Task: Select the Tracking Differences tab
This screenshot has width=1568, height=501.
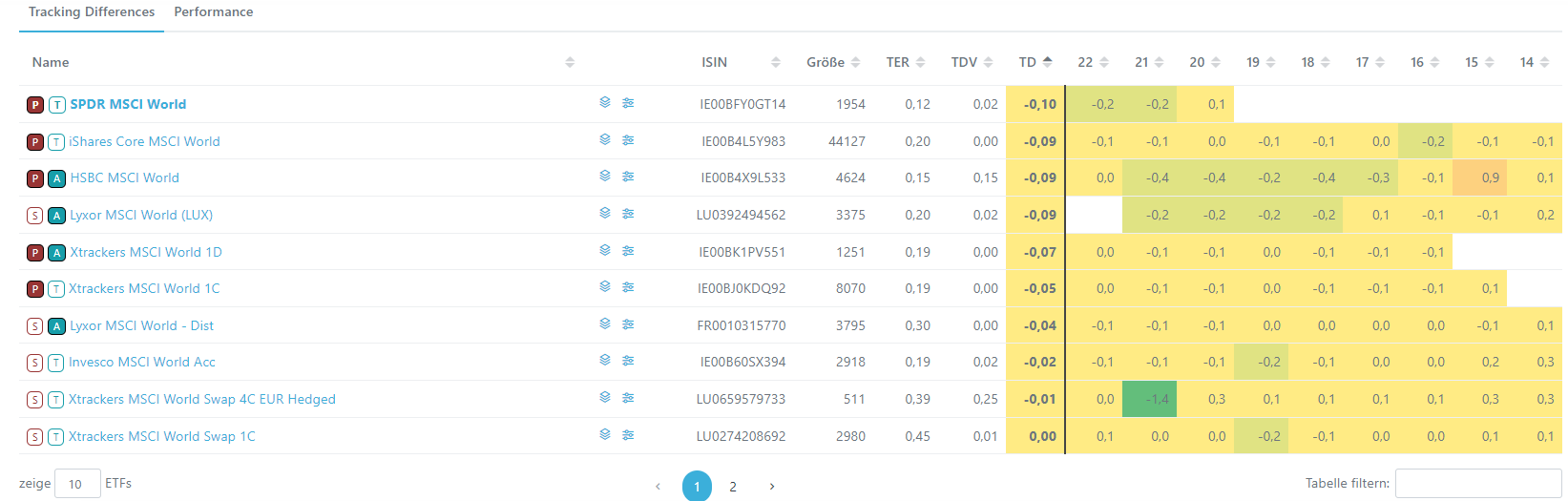Action: coord(92,12)
